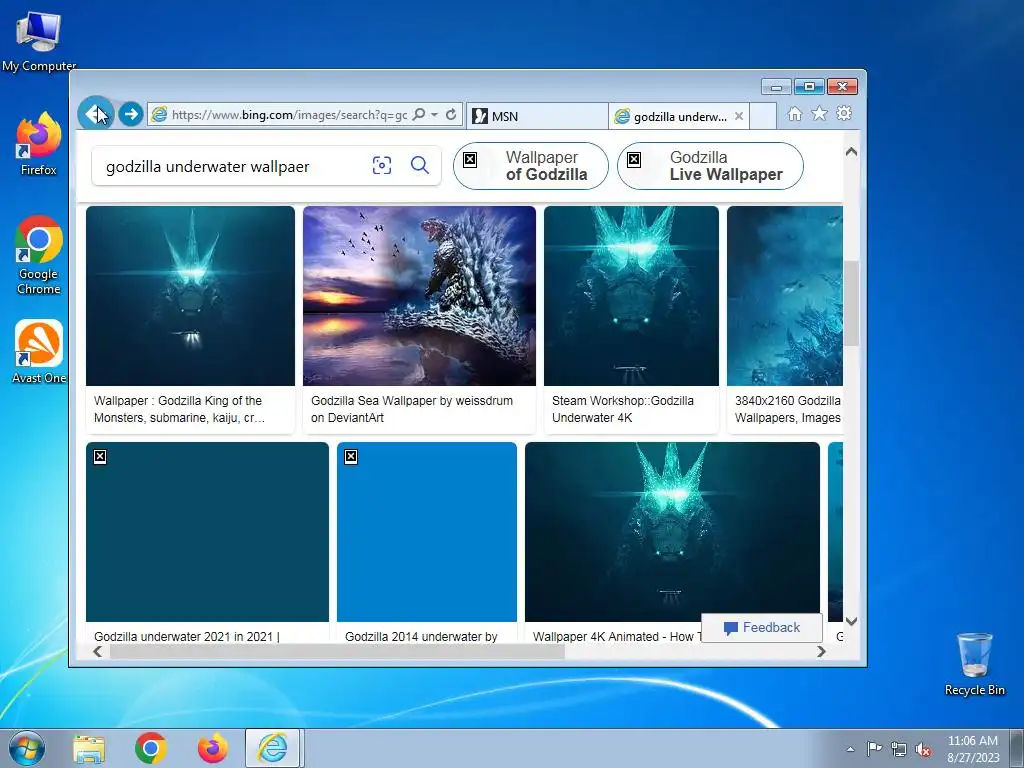Click the Bing search magnifier button
Viewport: 1024px width, 768px height.
pyautogui.click(x=420, y=165)
